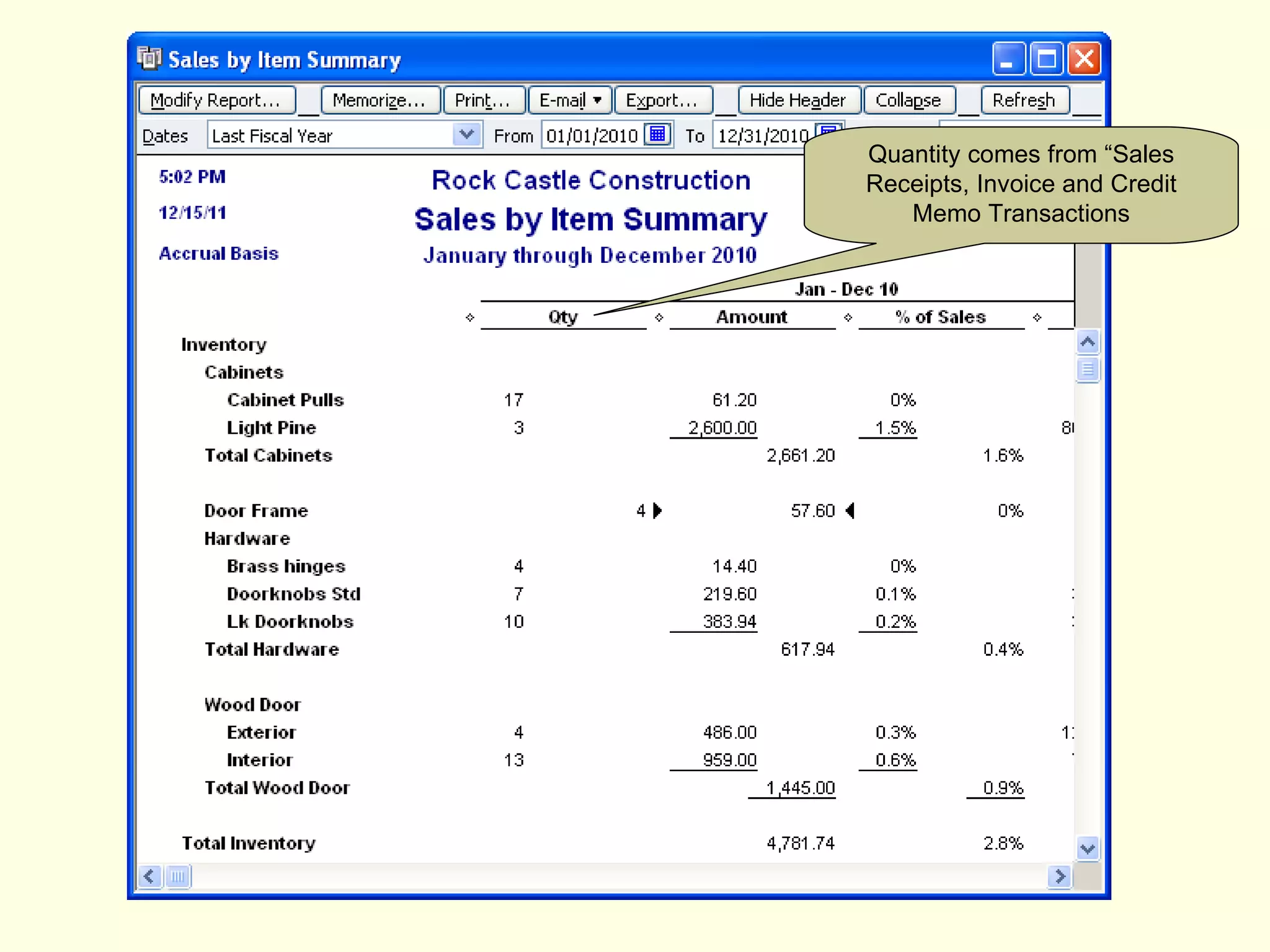Click the Amount column header
Image resolution: width=1270 pixels, height=952 pixels.
(752, 317)
